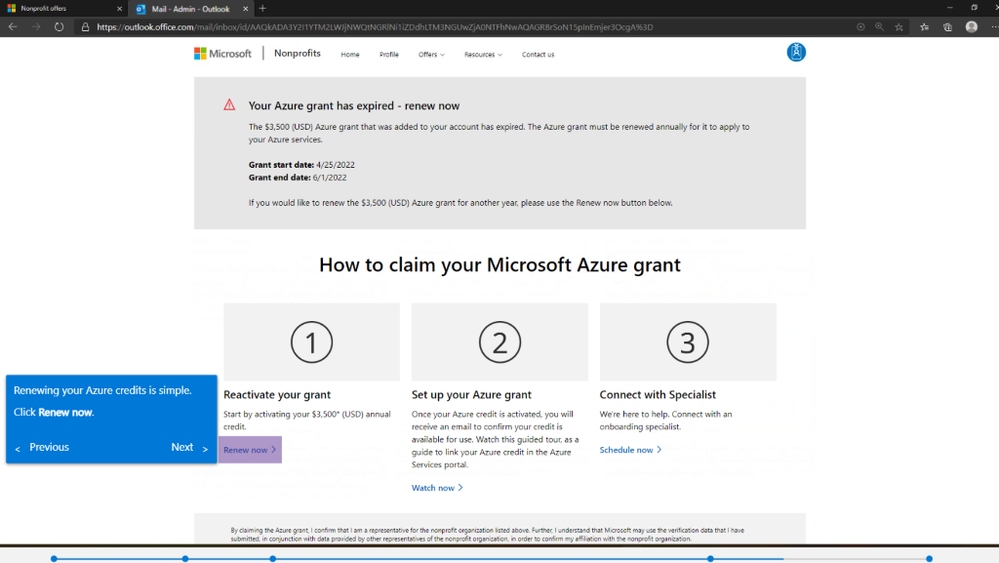This screenshot has height=563, width=999.
Task: Open the browser profile avatar
Action: click(x=972, y=27)
